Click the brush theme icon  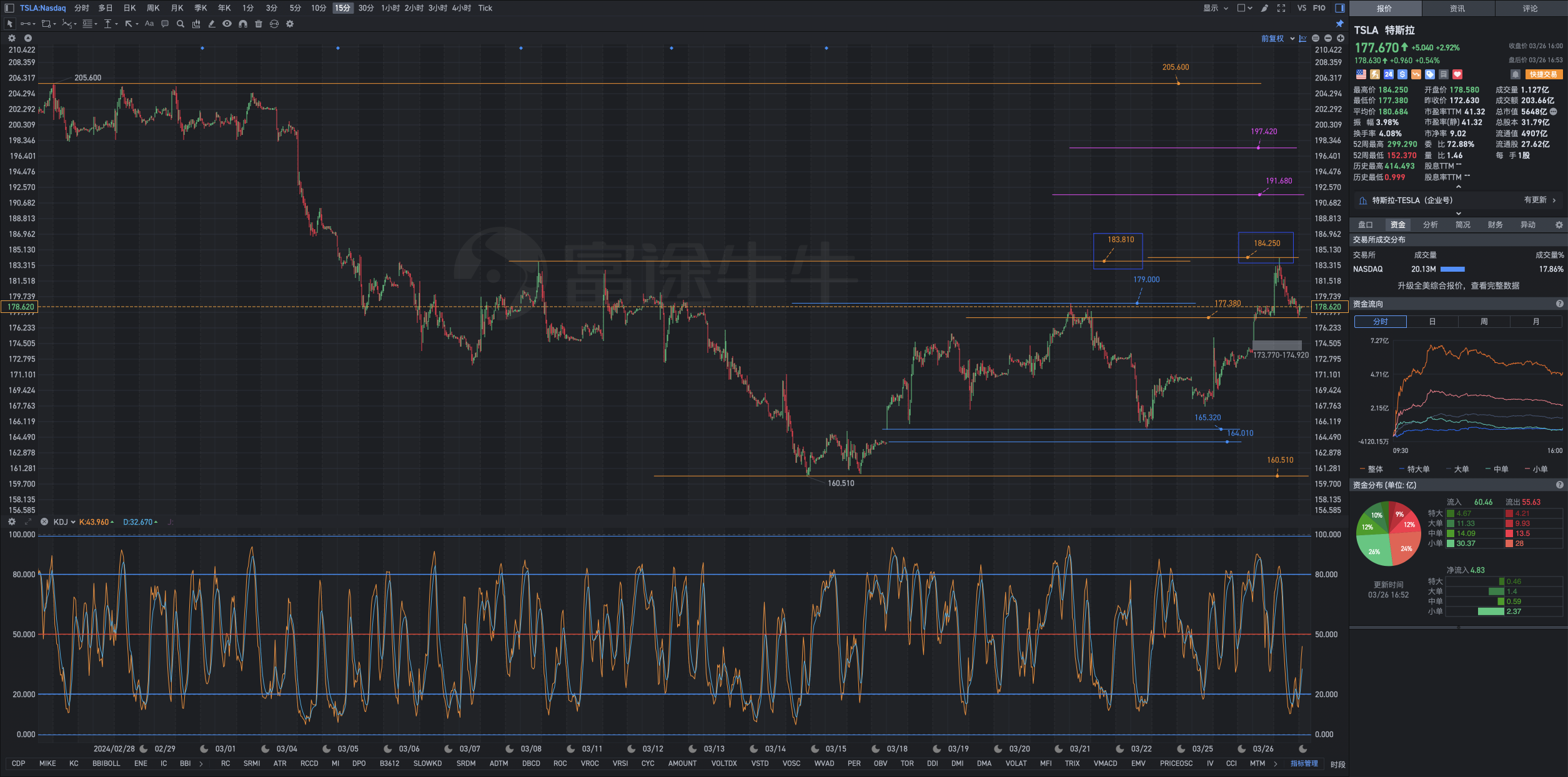tap(1264, 8)
